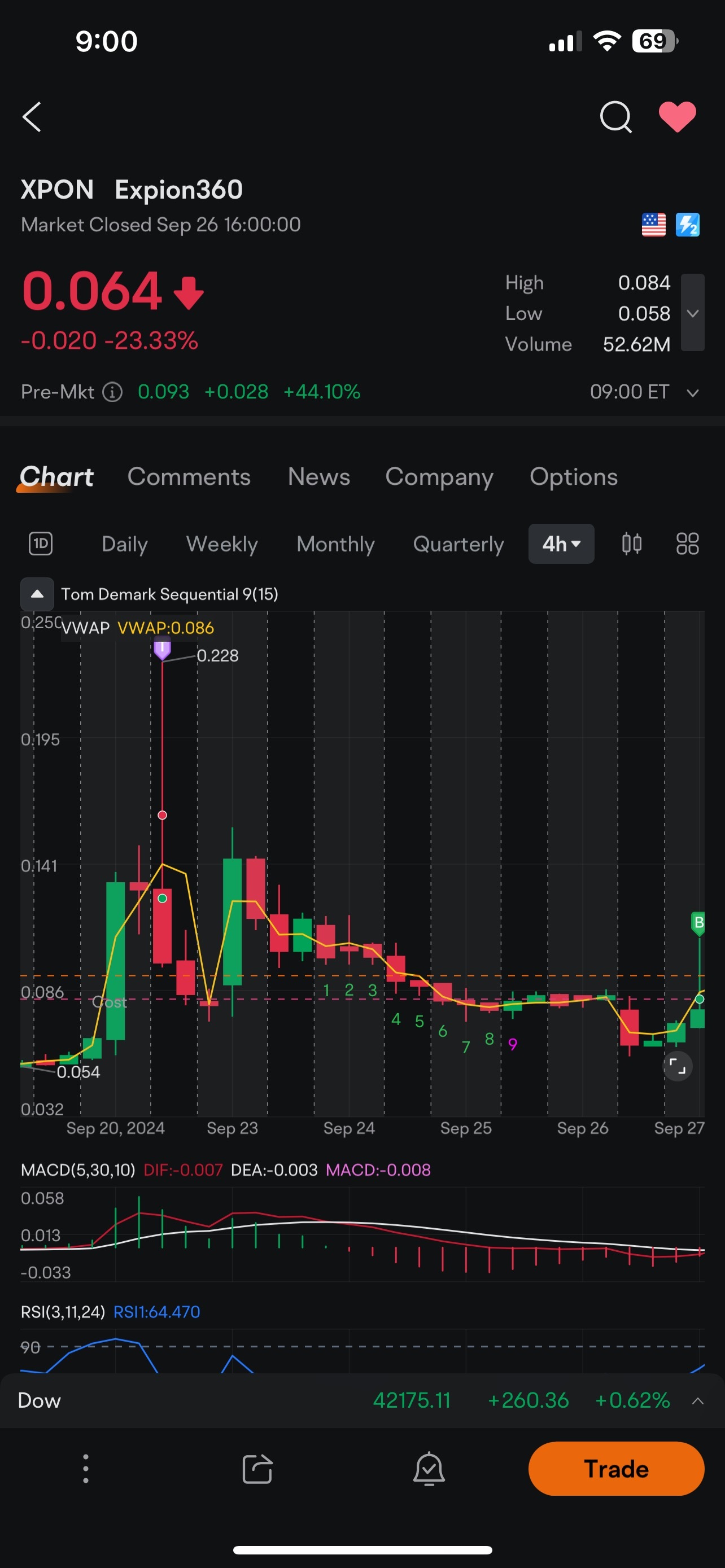Tap the 0.054 low price label
725x1568 pixels.
[78, 1072]
